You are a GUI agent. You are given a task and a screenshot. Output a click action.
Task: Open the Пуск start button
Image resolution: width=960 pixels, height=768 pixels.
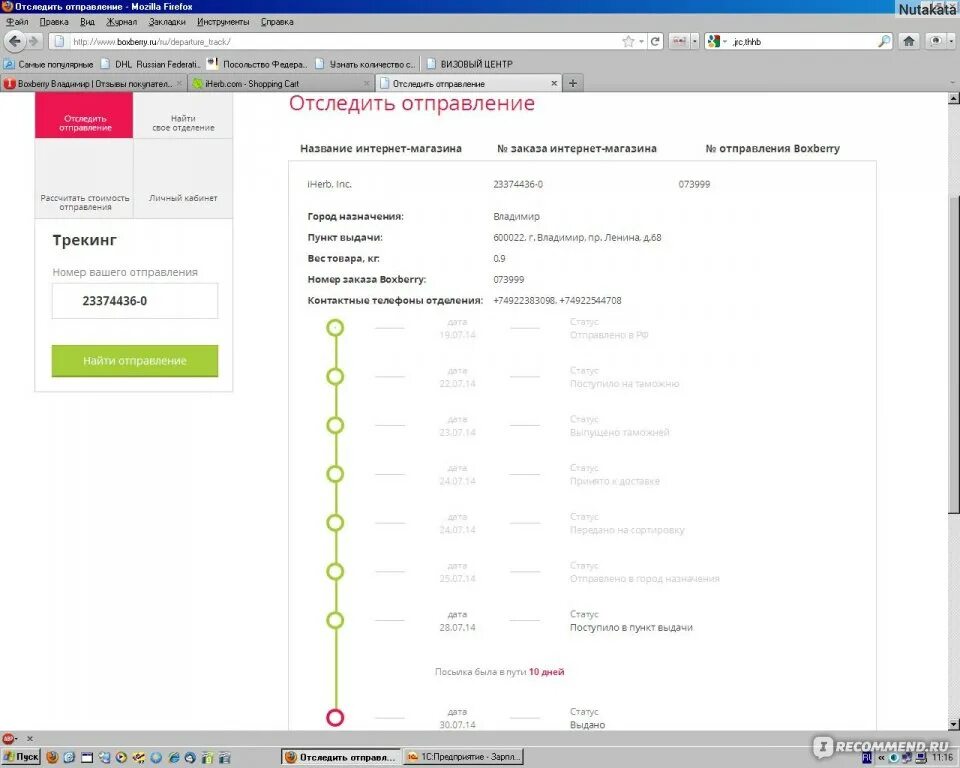pyautogui.click(x=21, y=757)
